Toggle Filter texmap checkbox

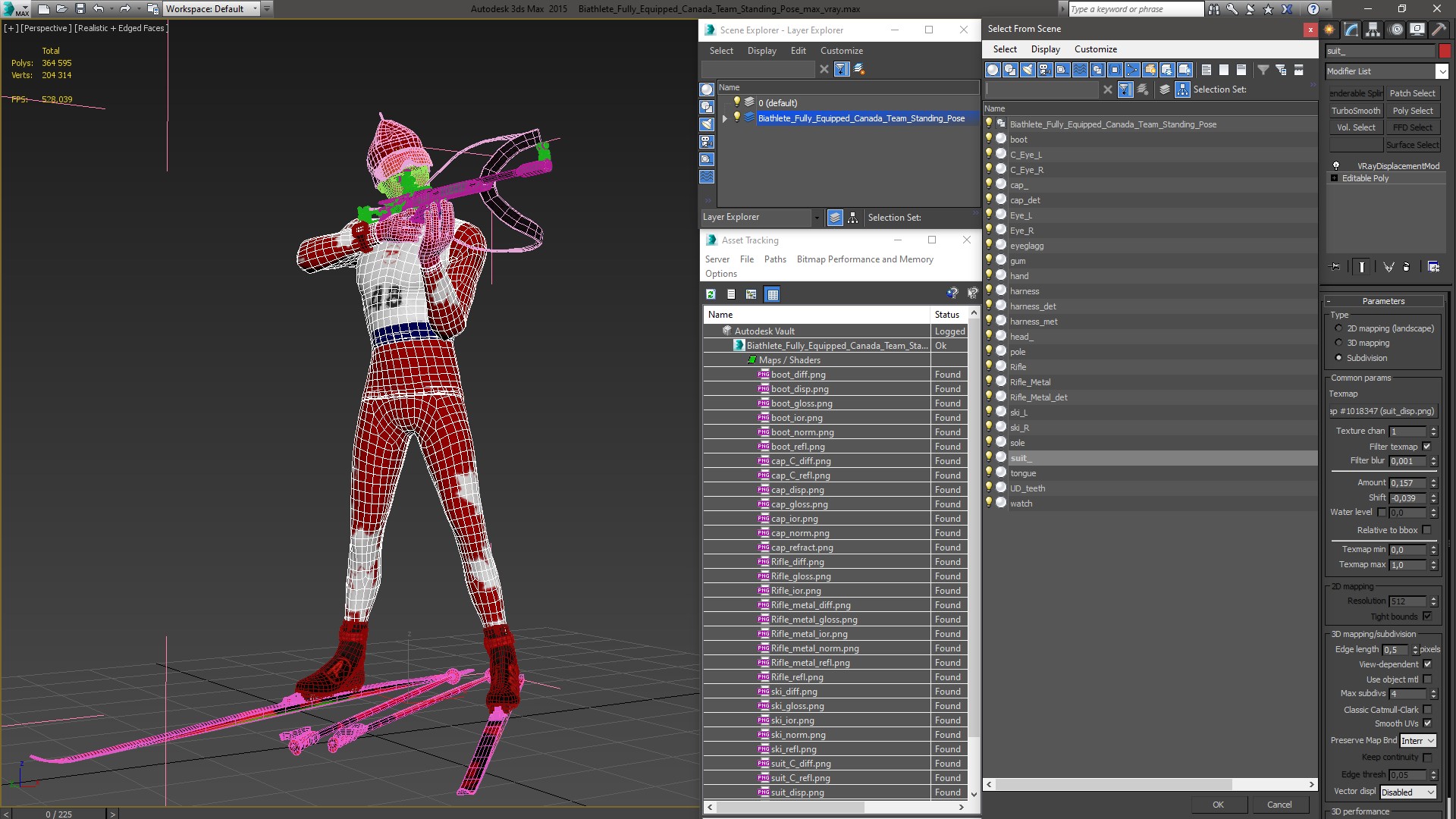point(1426,447)
